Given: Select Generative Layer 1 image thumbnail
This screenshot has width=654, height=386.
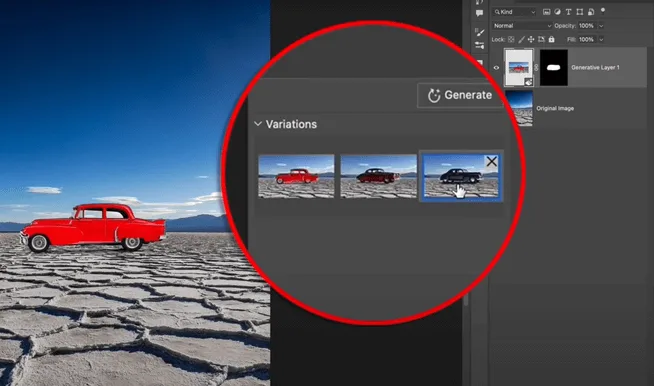Looking at the screenshot, I should pos(519,68).
